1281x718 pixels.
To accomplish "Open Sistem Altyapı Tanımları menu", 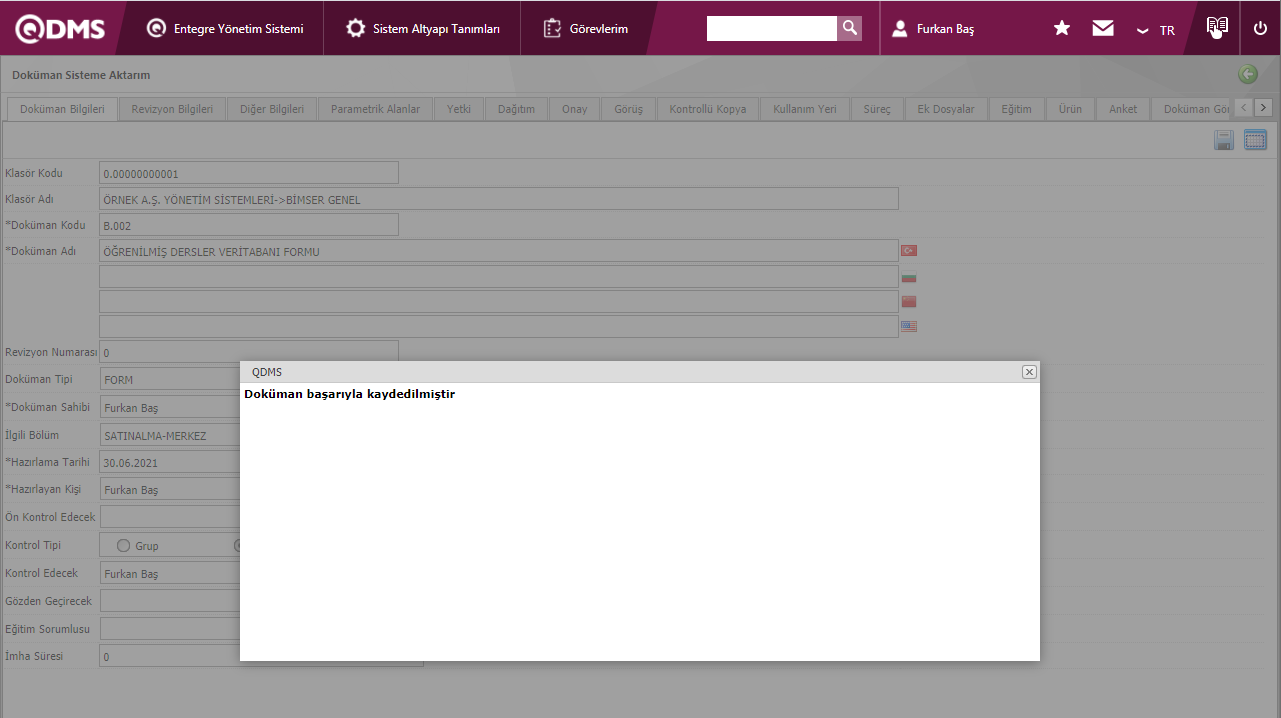I will 423,29.
